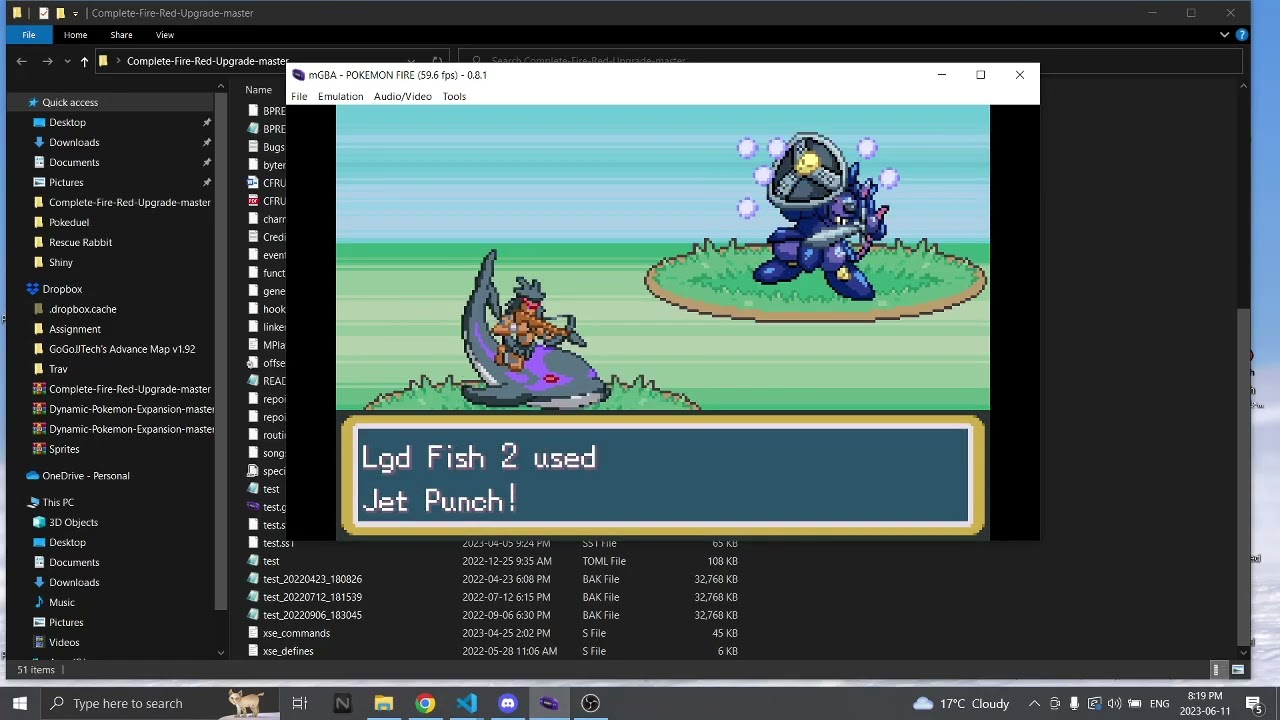Open the customize quick access toolbar dropdown

75,13
